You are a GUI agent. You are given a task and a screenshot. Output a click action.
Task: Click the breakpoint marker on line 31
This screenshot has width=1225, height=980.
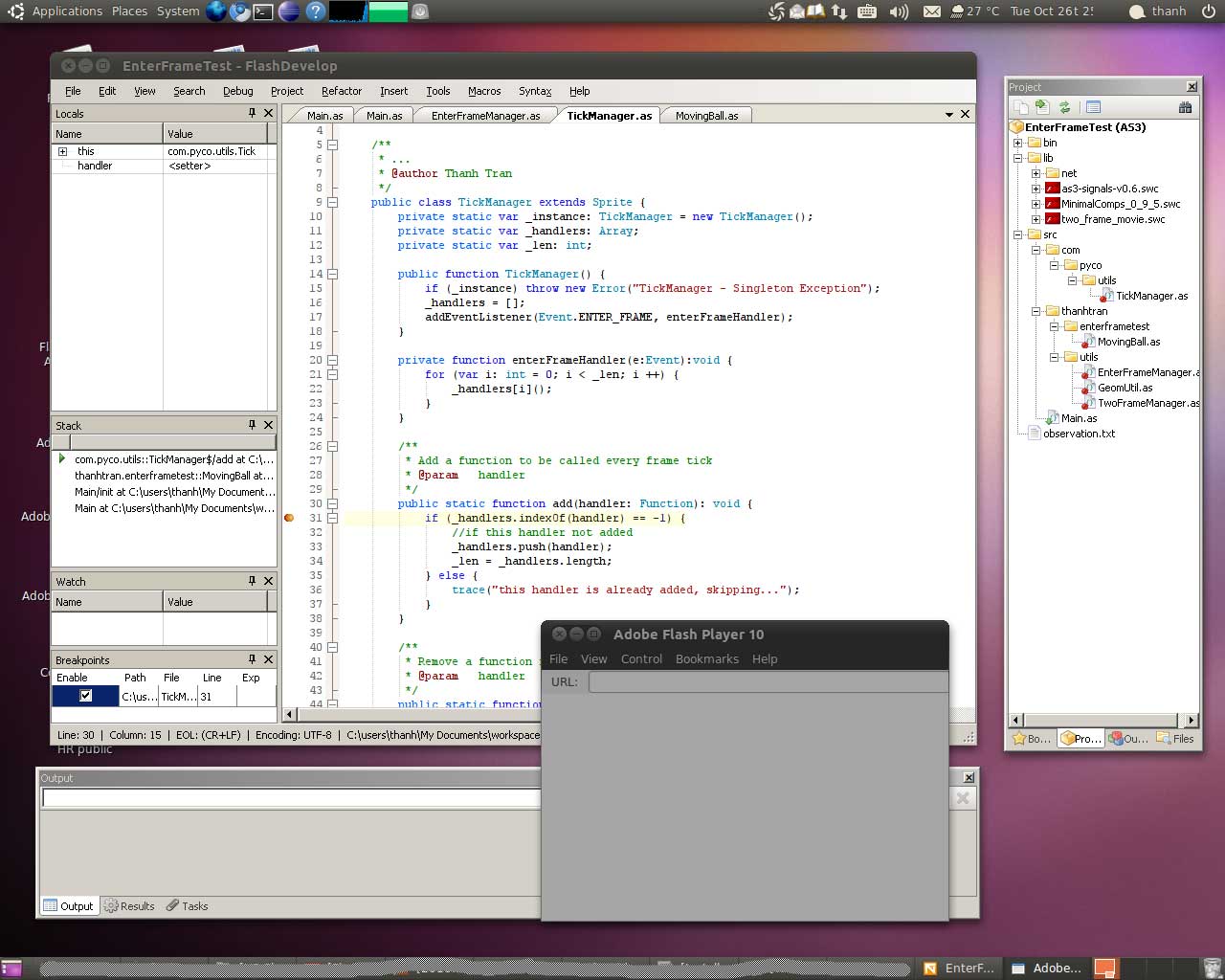(289, 518)
